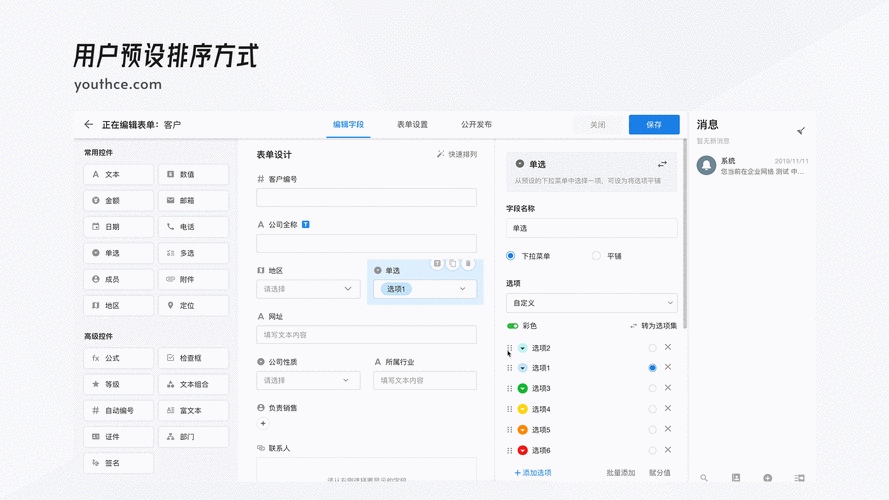Open the 自定义 options source dropdown
This screenshot has height=500, width=889.
(x=591, y=303)
